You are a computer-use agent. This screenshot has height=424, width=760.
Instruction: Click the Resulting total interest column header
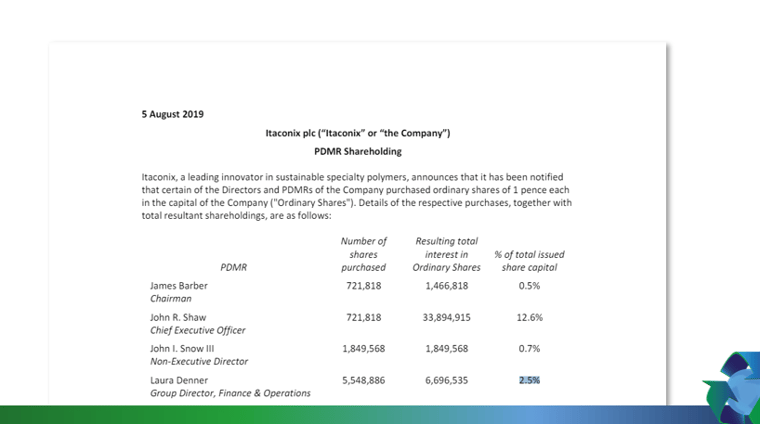tap(446, 254)
